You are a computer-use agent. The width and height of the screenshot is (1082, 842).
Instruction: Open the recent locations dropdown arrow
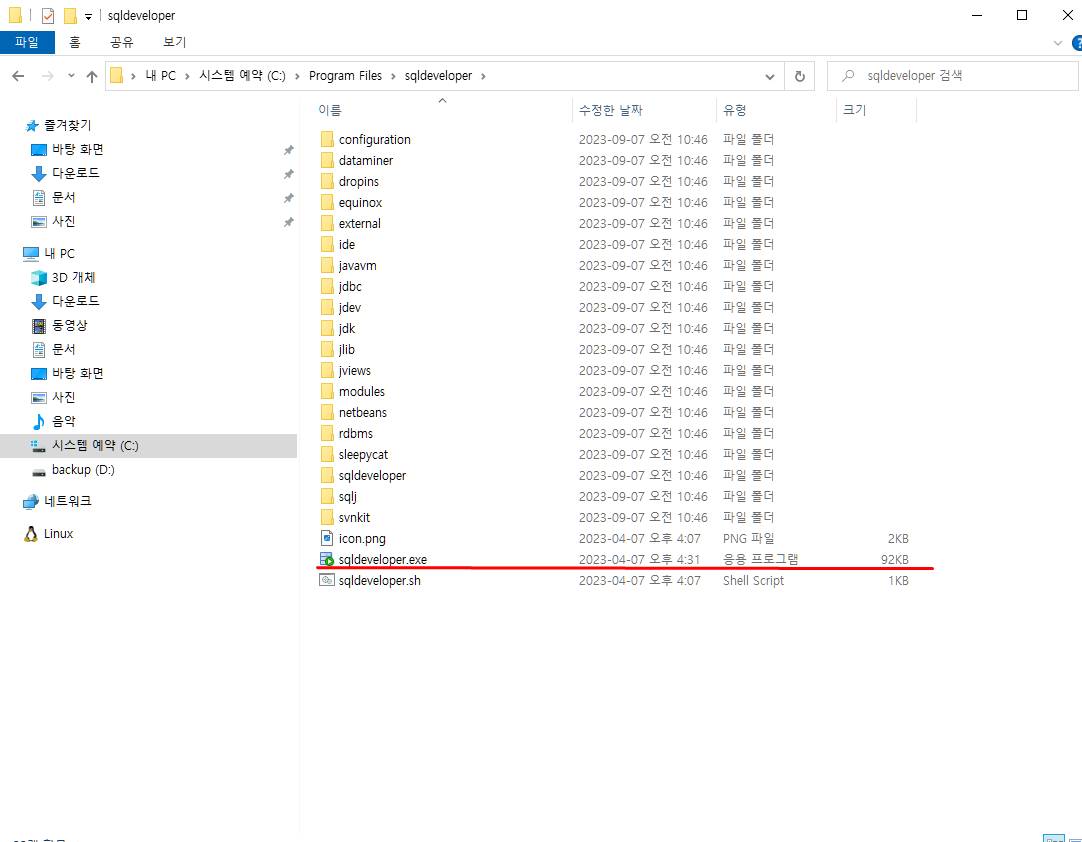(71, 76)
